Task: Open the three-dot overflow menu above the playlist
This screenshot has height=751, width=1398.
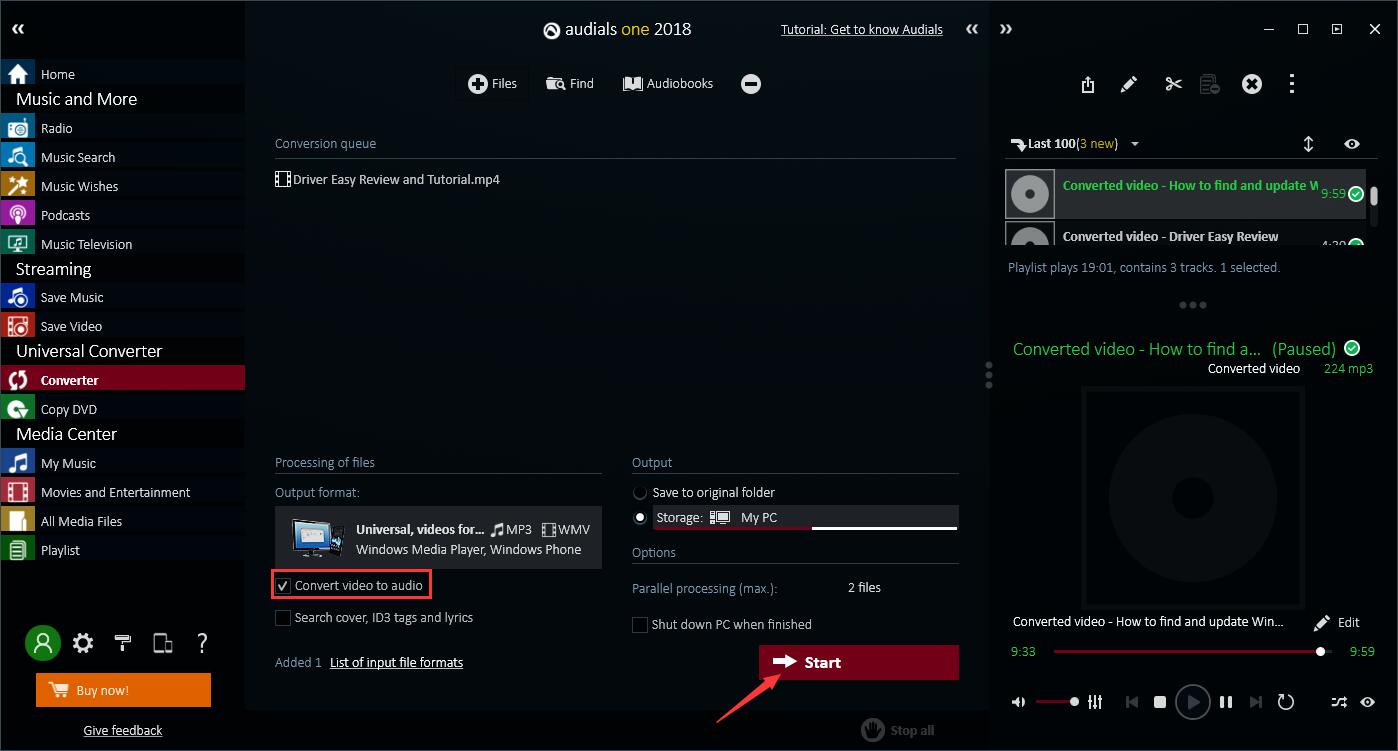Action: (1292, 84)
